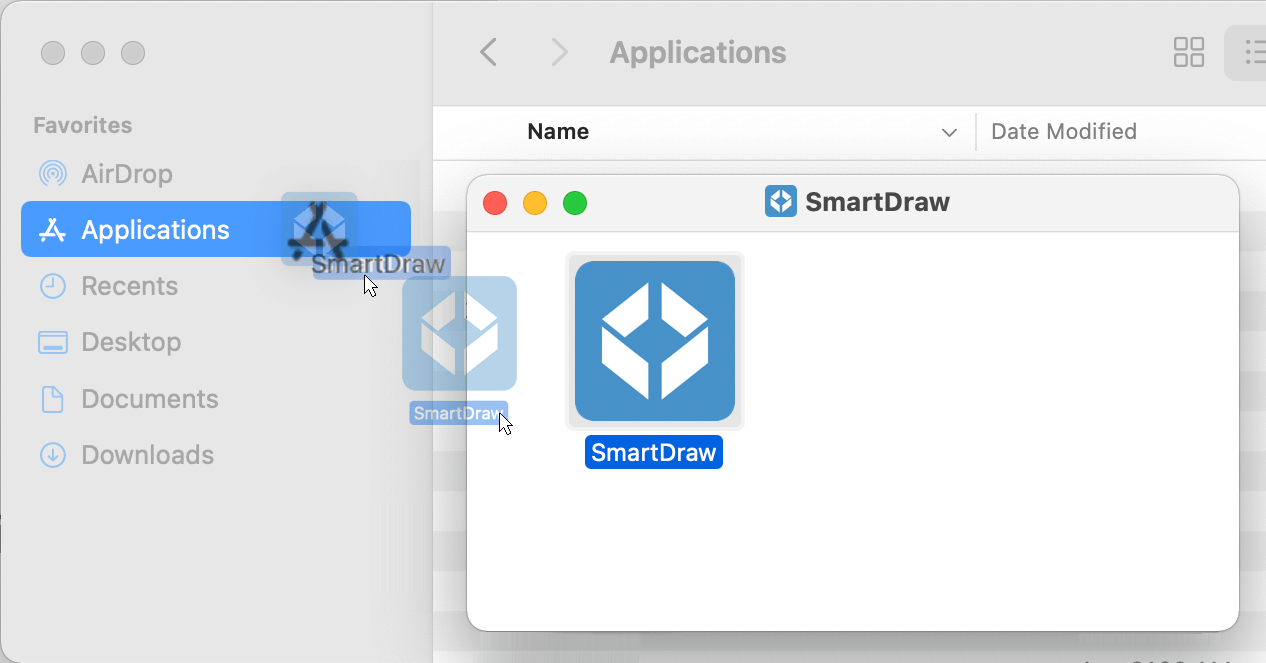The image size is (1266, 663).
Task: Click the back navigation arrow
Action: point(488,52)
